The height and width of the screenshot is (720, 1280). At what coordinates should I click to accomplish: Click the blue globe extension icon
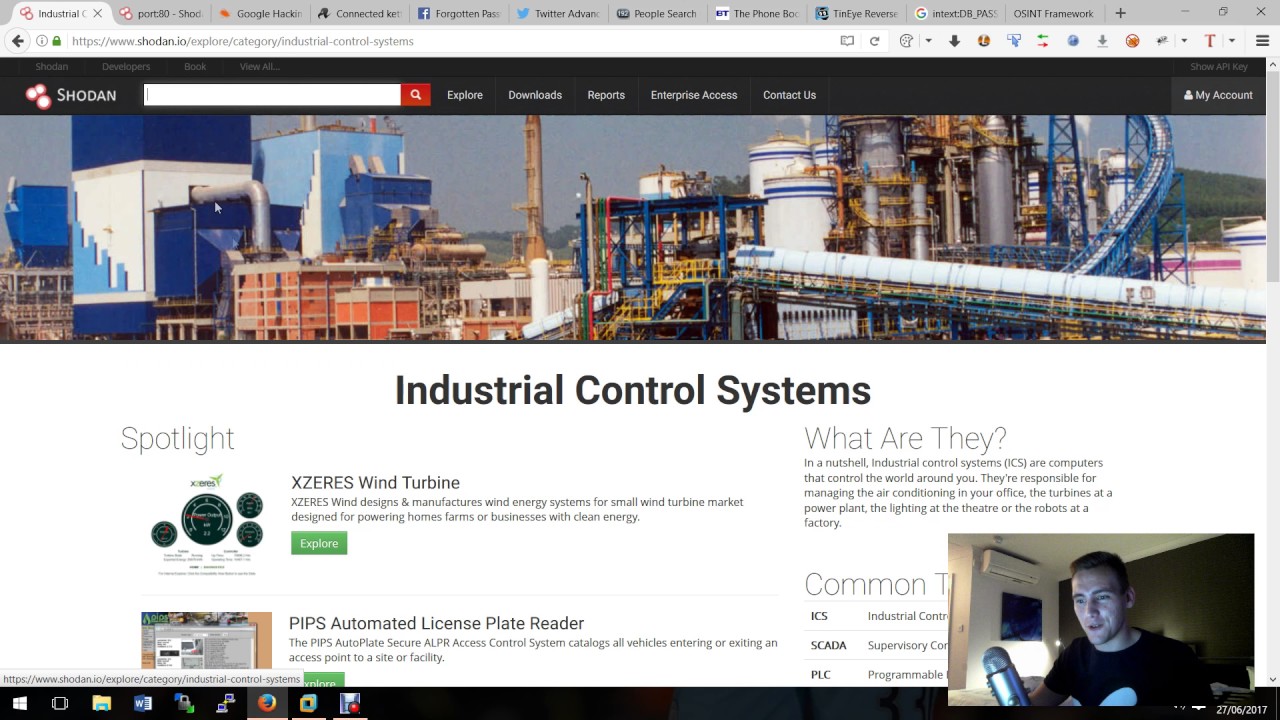[x=1073, y=41]
